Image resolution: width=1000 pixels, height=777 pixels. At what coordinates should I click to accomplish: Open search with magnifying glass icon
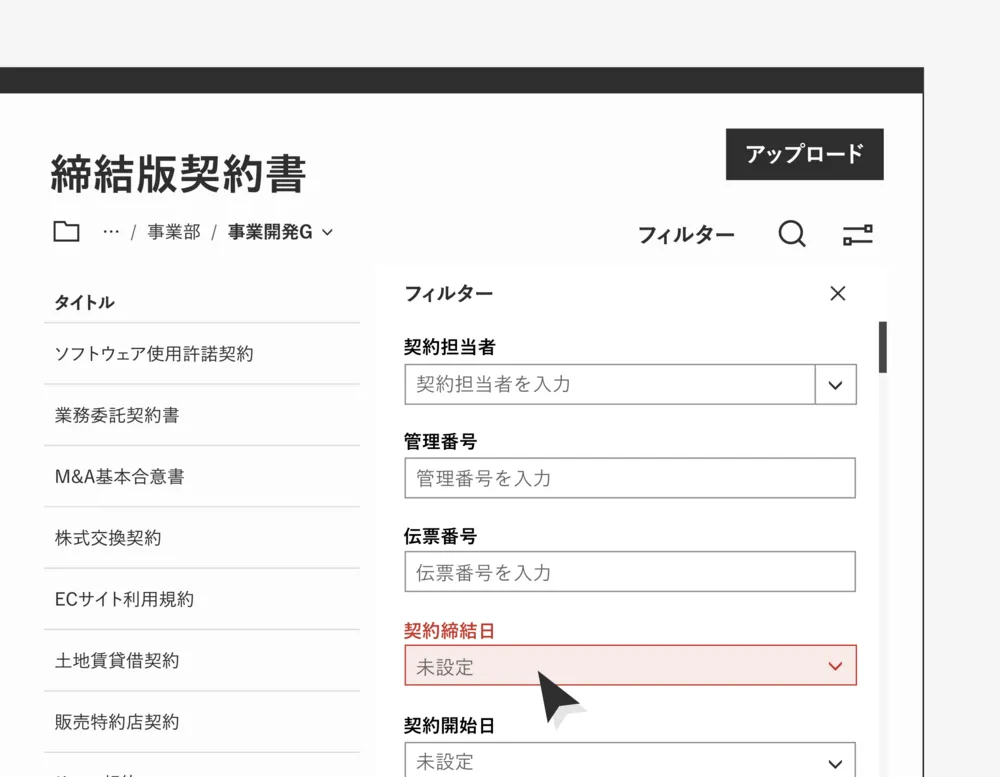(x=791, y=234)
